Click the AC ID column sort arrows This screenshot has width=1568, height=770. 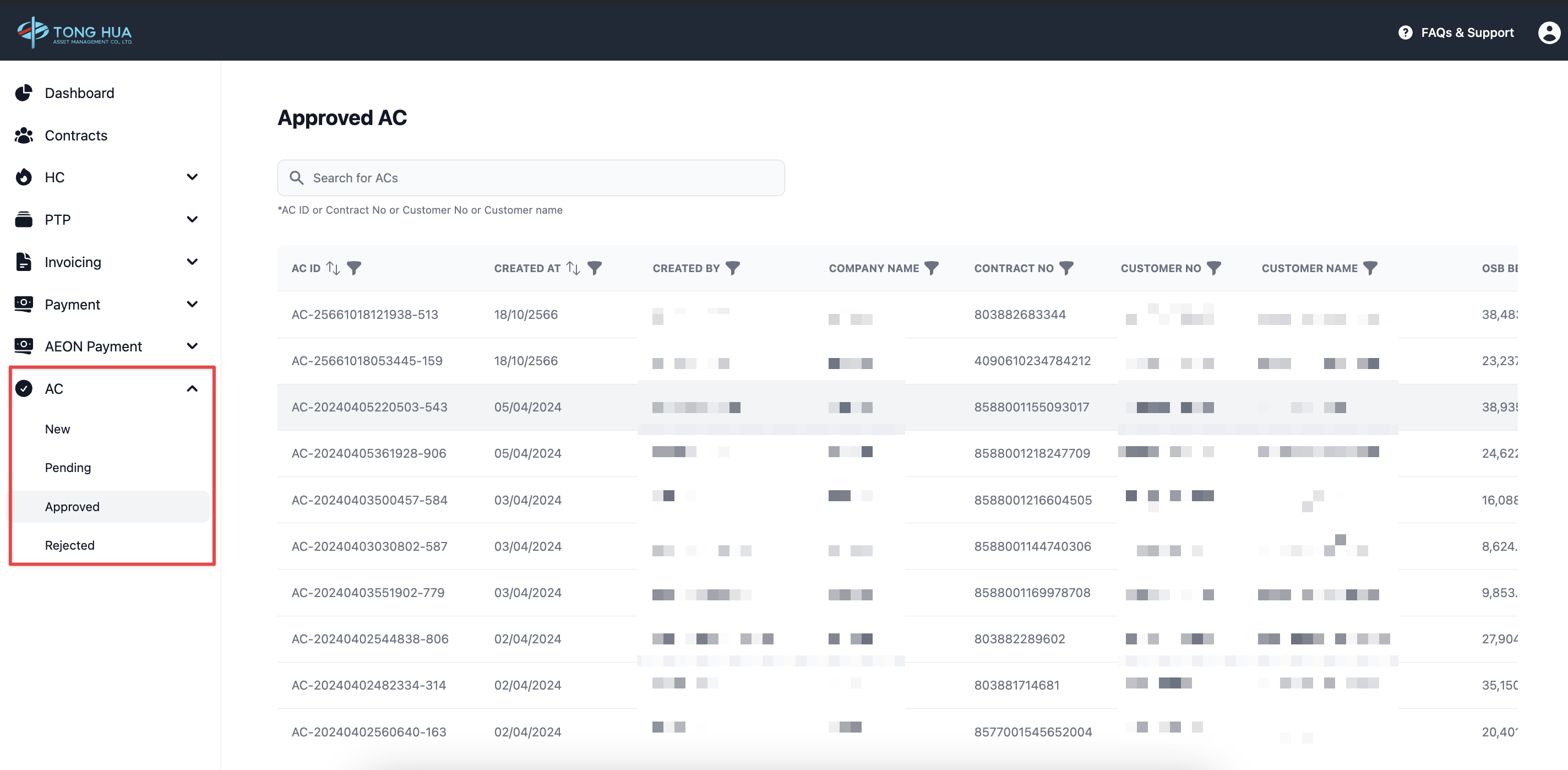(x=333, y=268)
